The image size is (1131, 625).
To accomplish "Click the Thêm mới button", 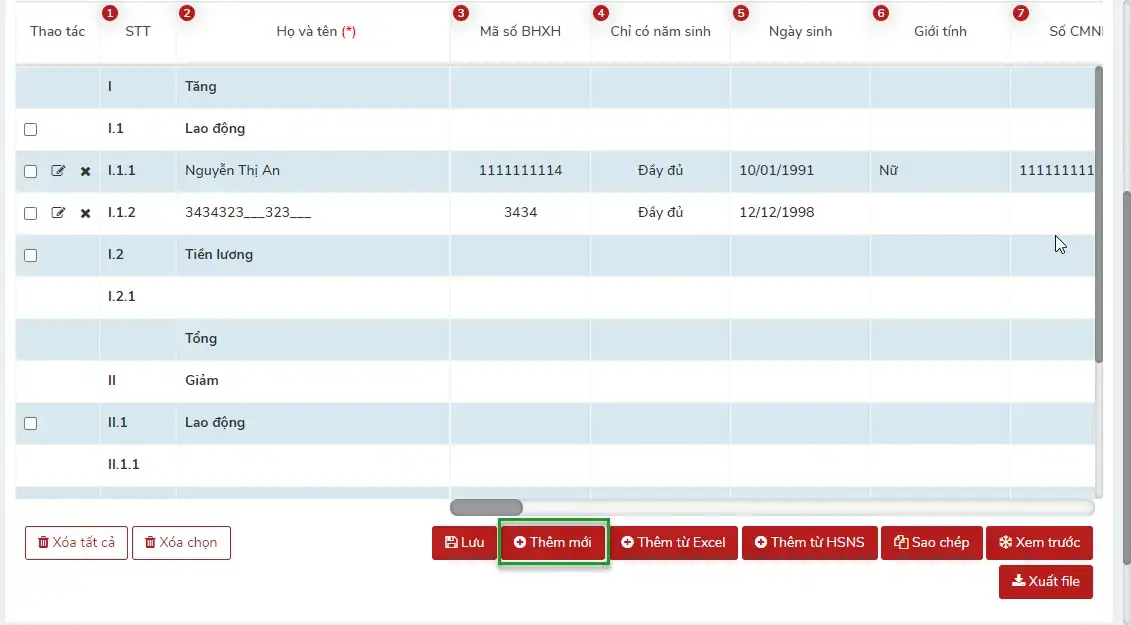I will coord(553,543).
